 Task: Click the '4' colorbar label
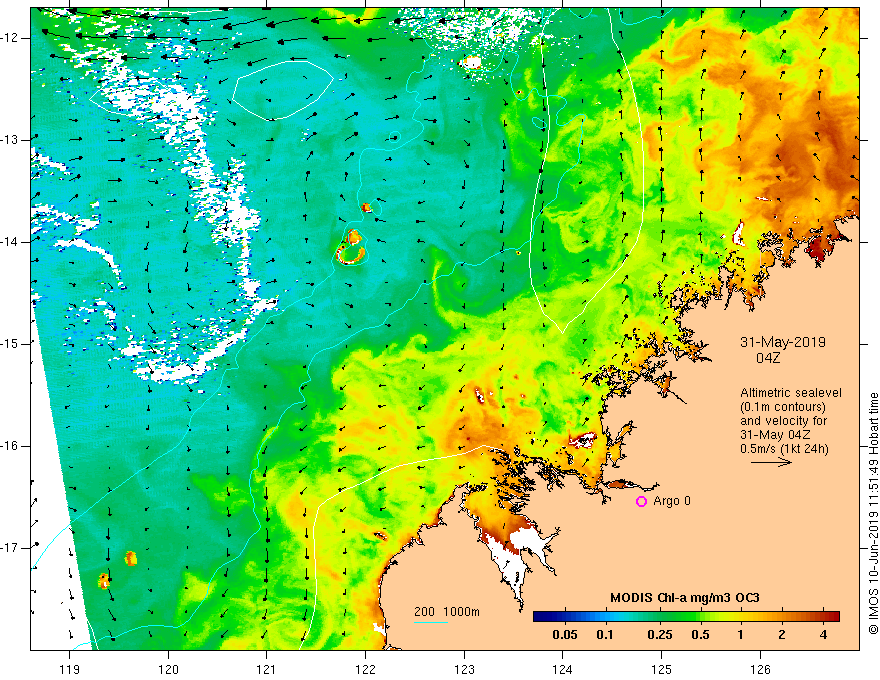coord(823,635)
